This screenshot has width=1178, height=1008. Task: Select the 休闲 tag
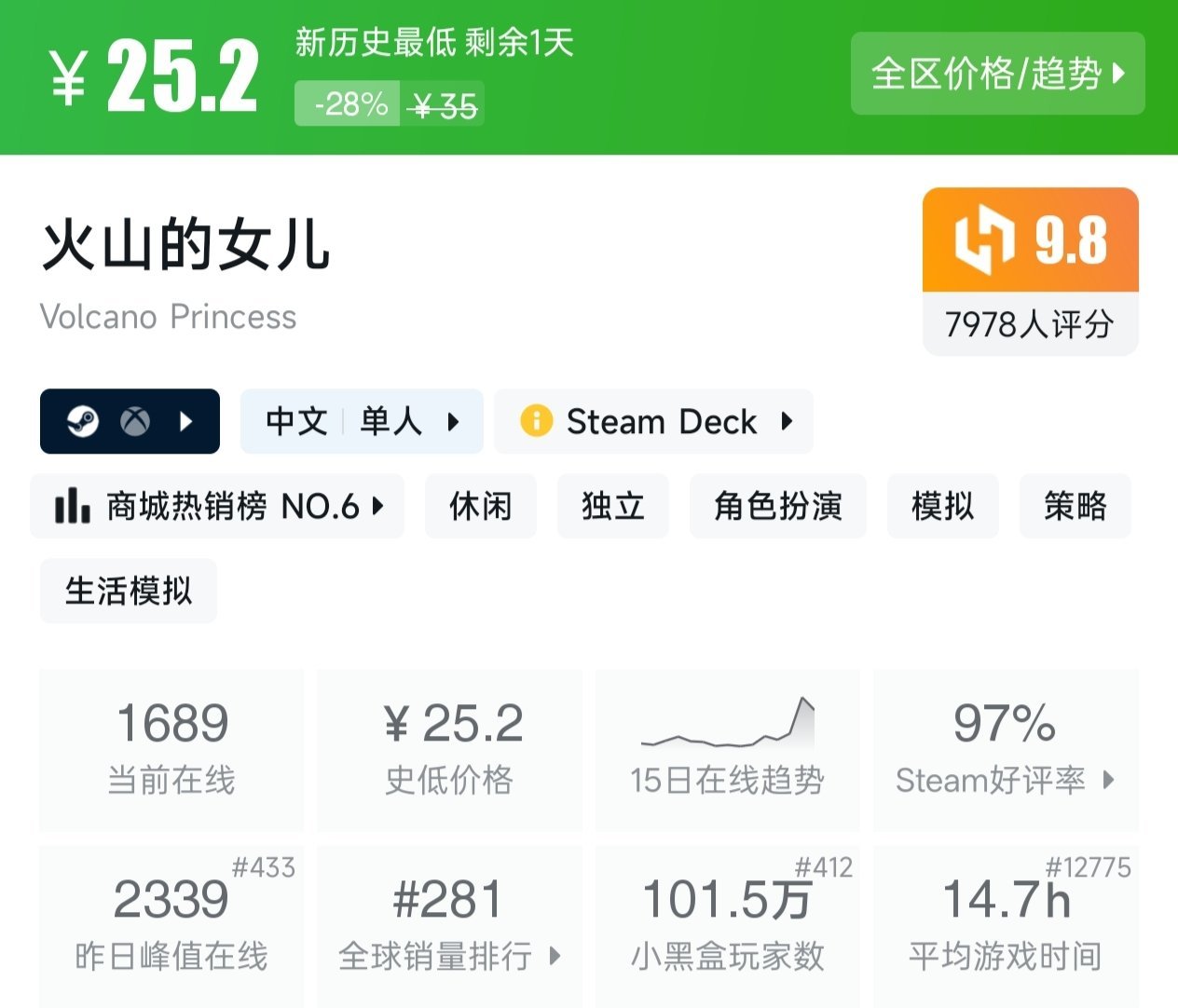[480, 506]
